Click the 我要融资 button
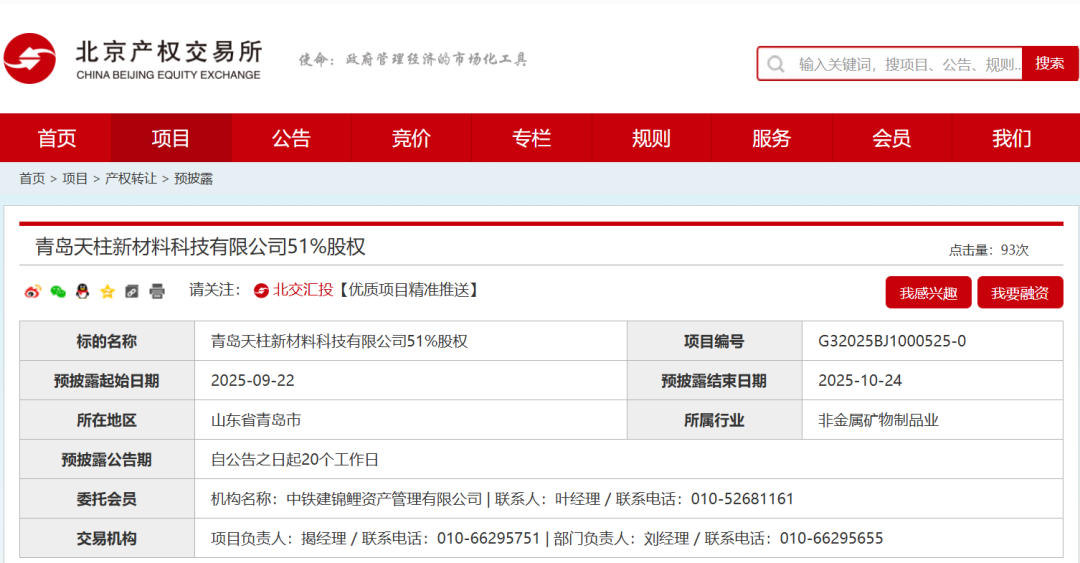The width and height of the screenshot is (1080, 563). click(1020, 293)
